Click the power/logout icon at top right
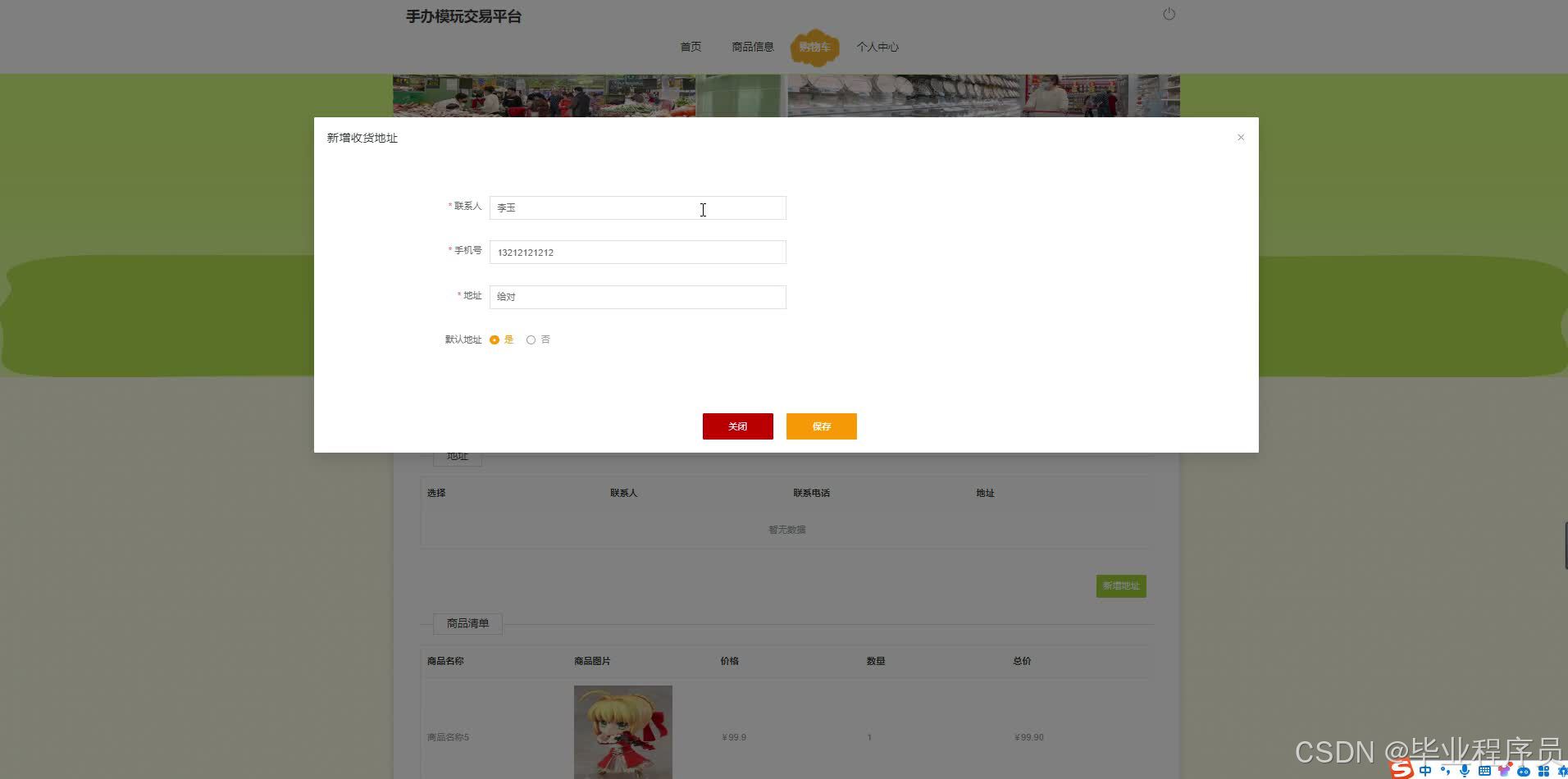 (1168, 13)
